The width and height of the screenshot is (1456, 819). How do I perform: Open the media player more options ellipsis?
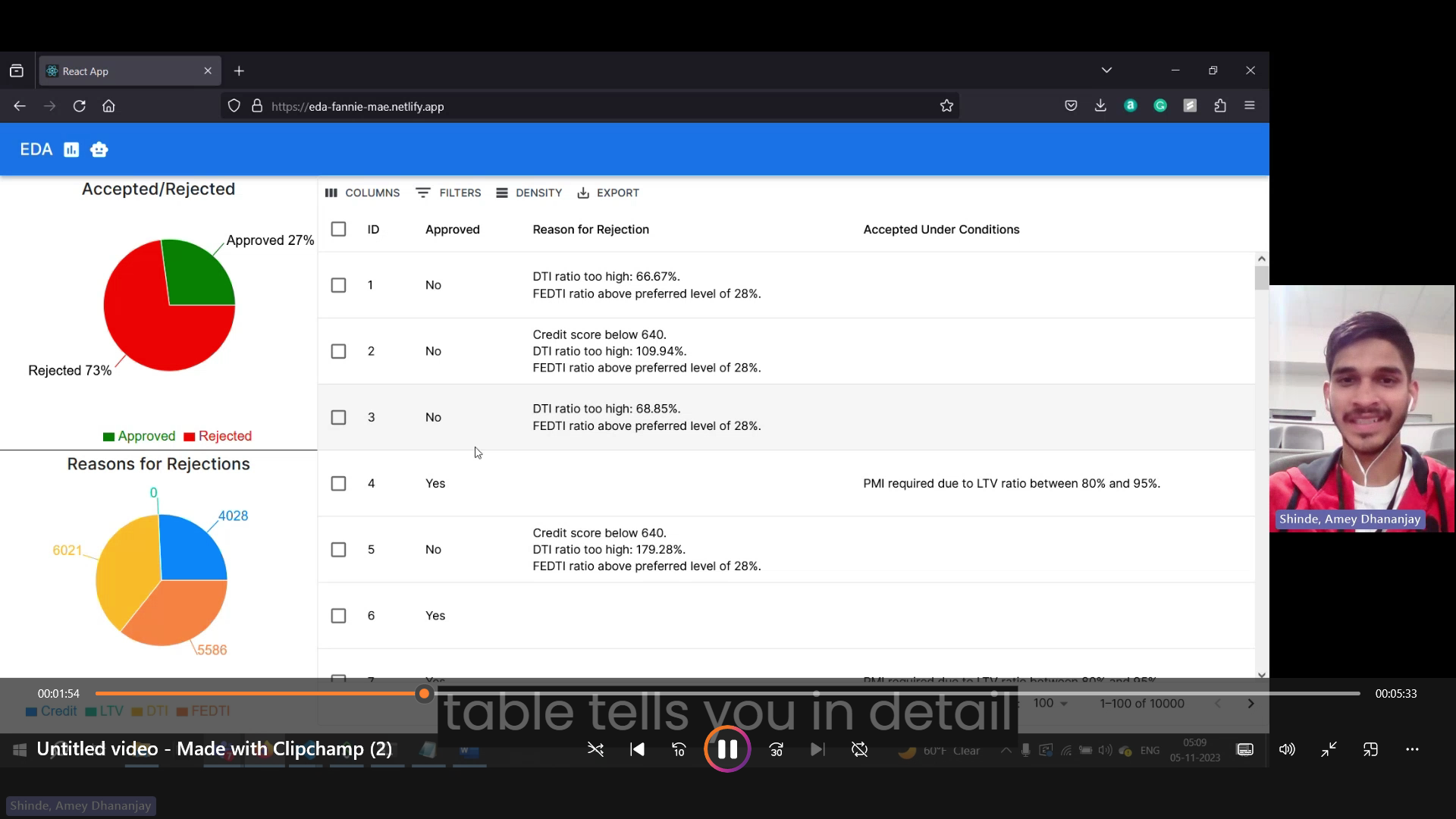coord(1412,749)
